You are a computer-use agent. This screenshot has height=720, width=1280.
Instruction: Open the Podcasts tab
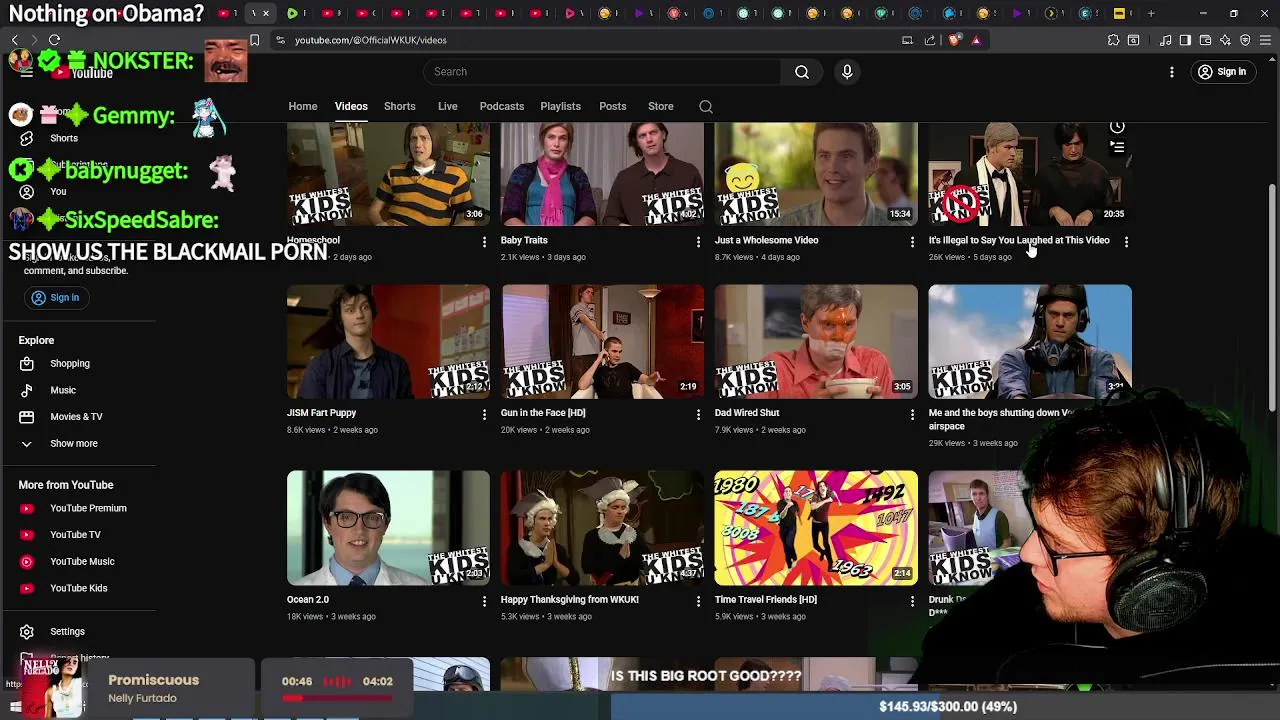click(502, 107)
